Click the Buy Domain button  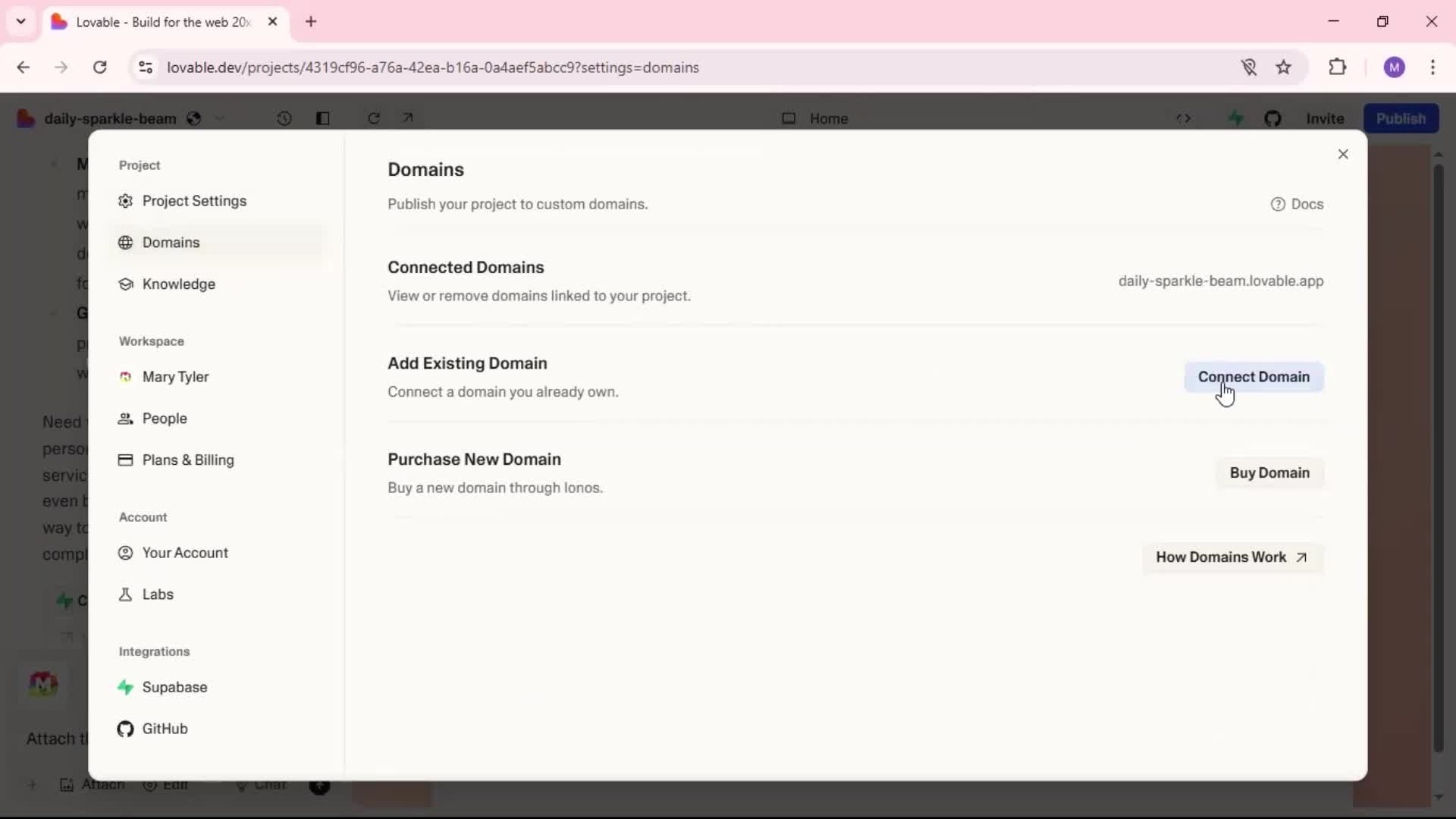tap(1269, 472)
